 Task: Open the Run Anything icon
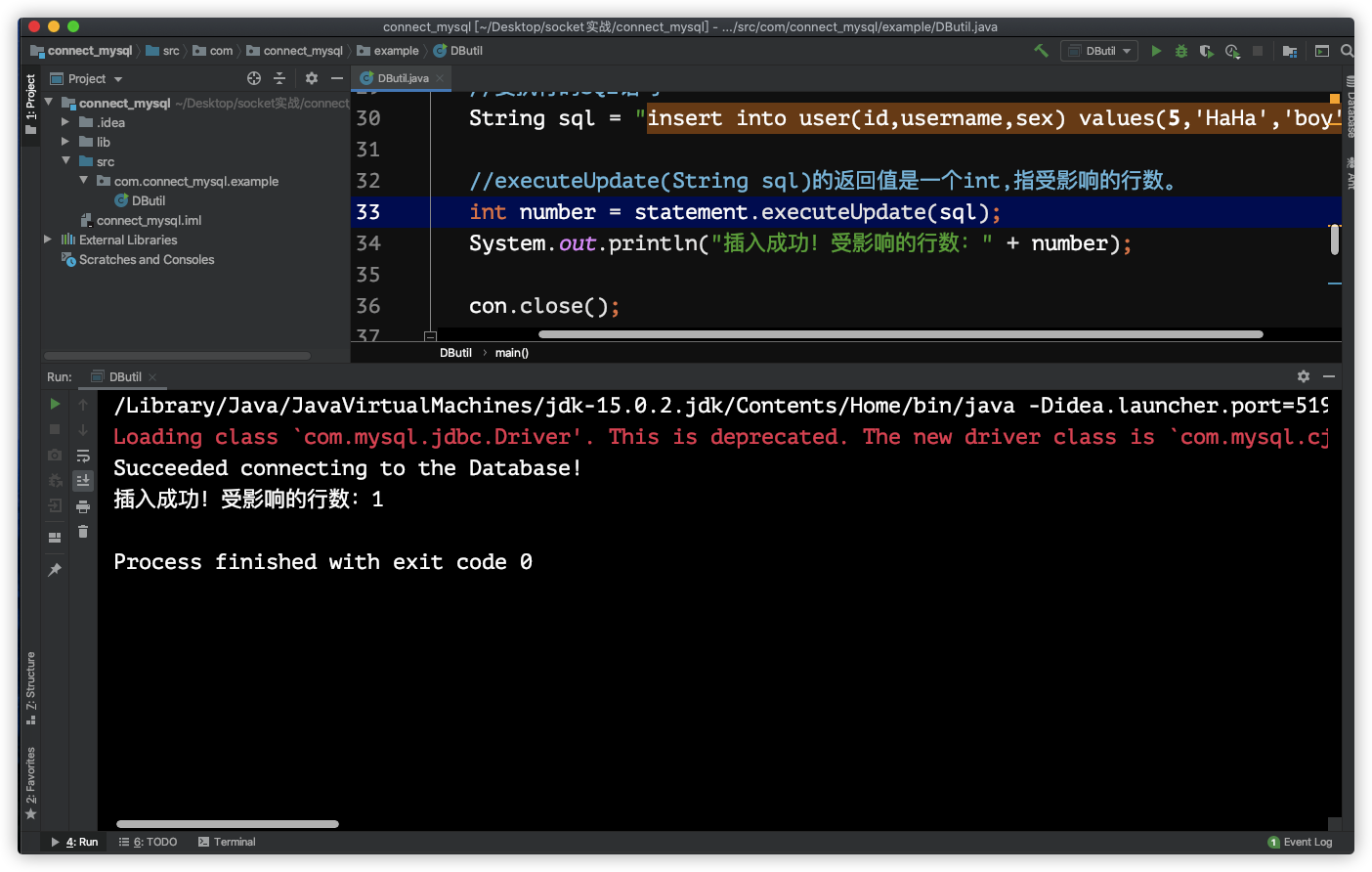[x=1322, y=51]
